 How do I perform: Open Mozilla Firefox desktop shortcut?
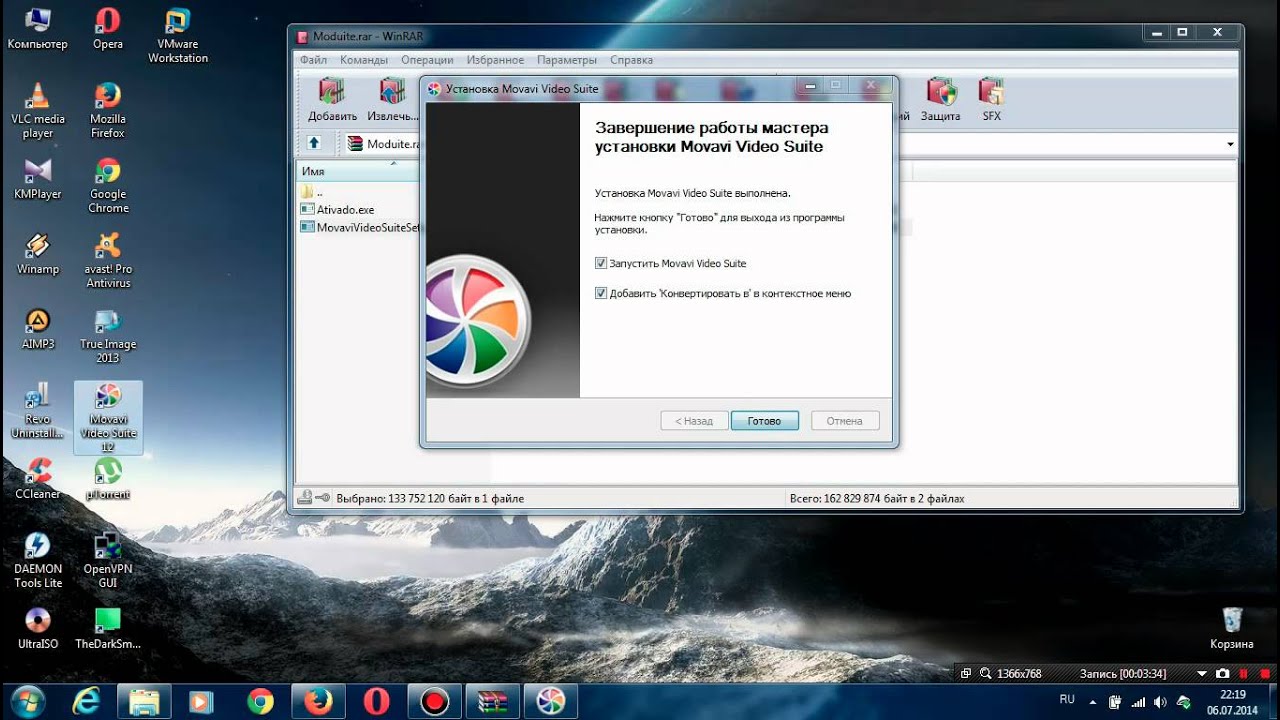tap(108, 111)
